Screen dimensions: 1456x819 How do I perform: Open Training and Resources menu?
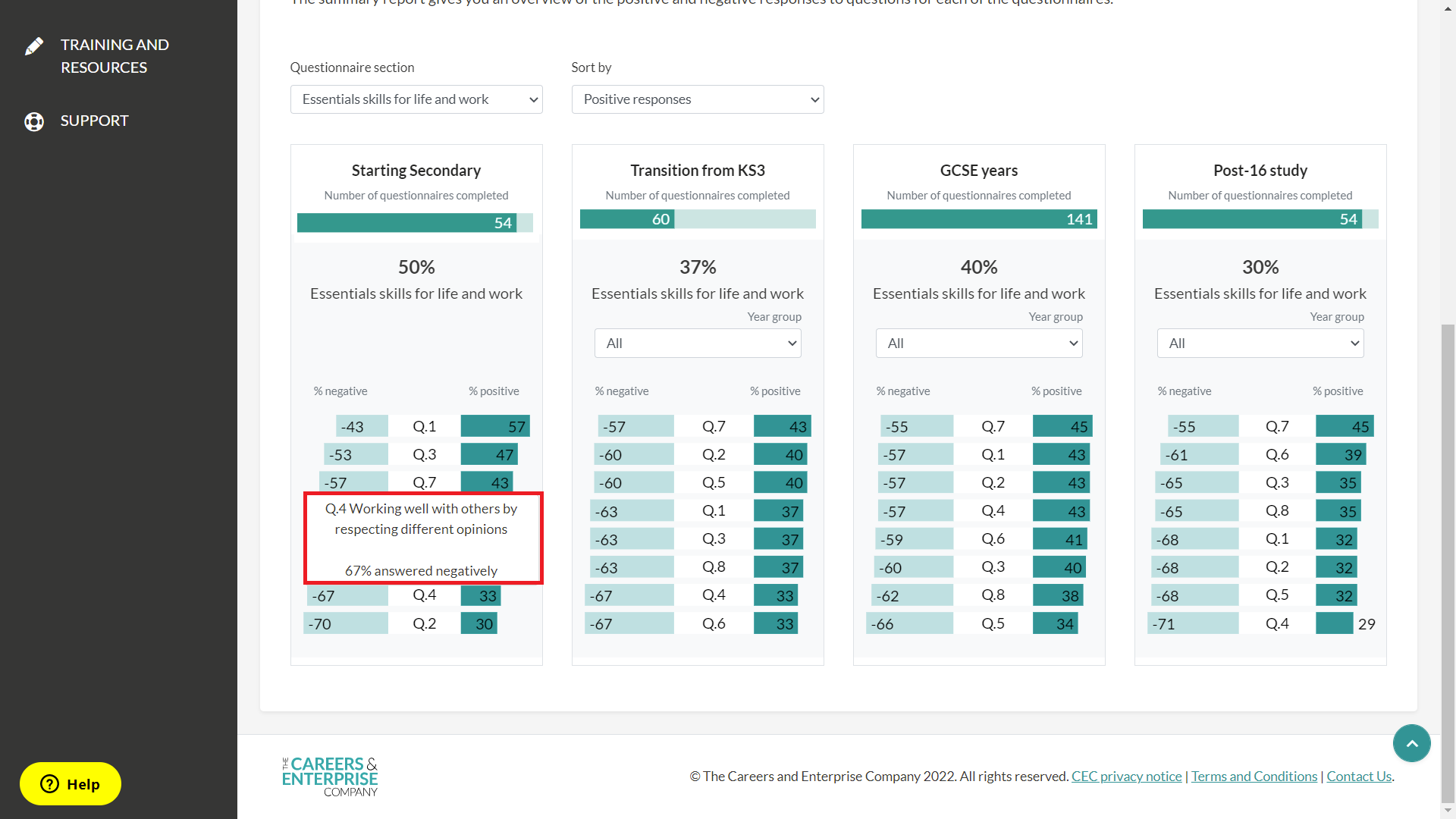click(115, 56)
